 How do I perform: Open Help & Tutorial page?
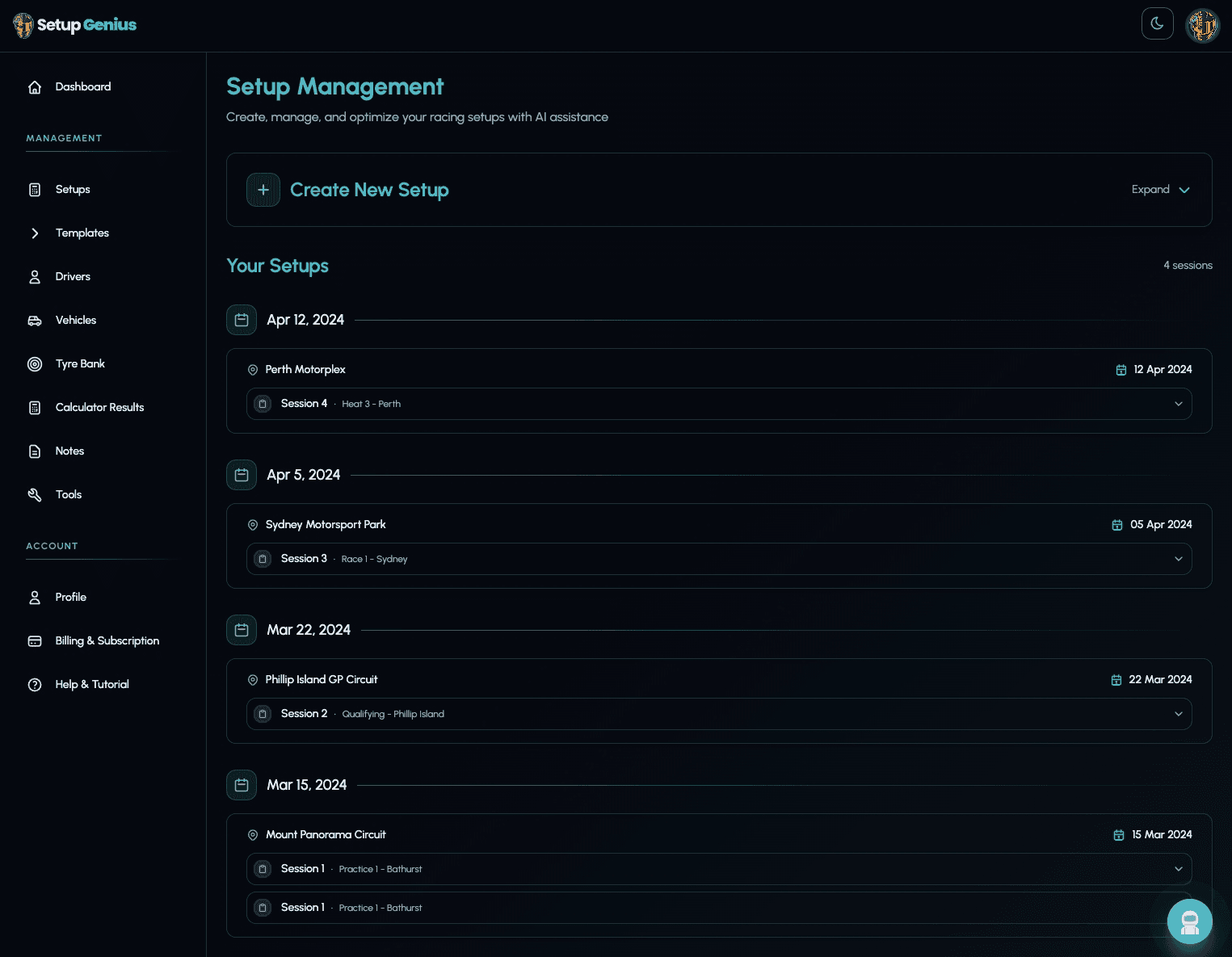click(103, 685)
